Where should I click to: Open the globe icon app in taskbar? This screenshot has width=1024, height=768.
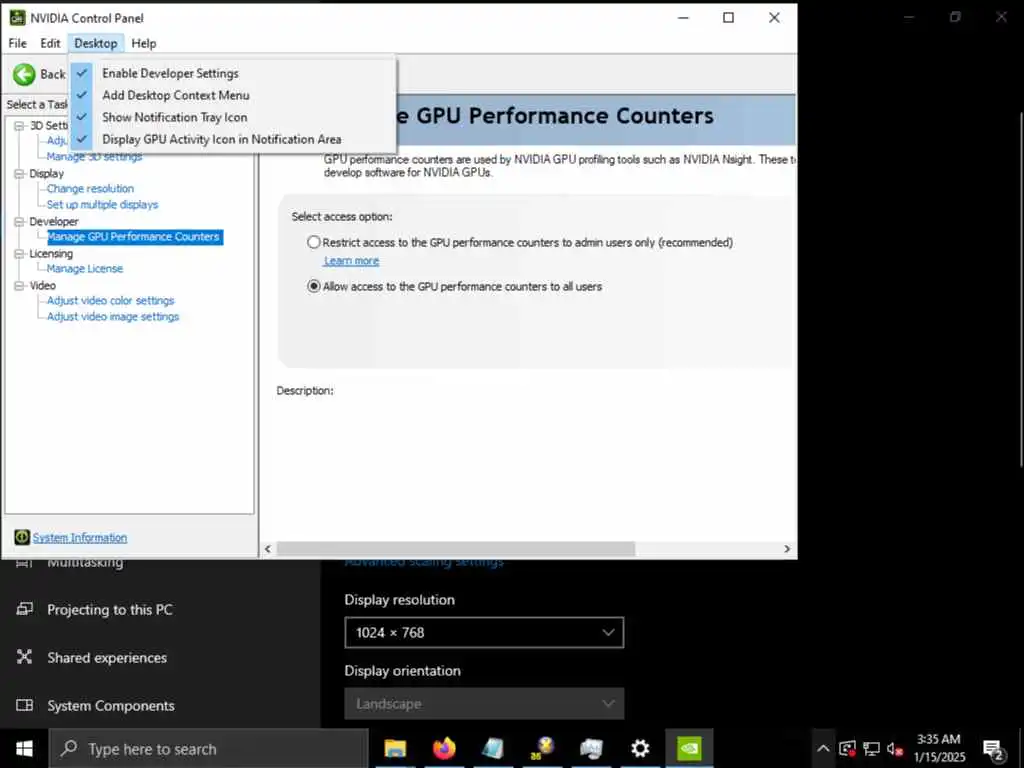point(542,748)
